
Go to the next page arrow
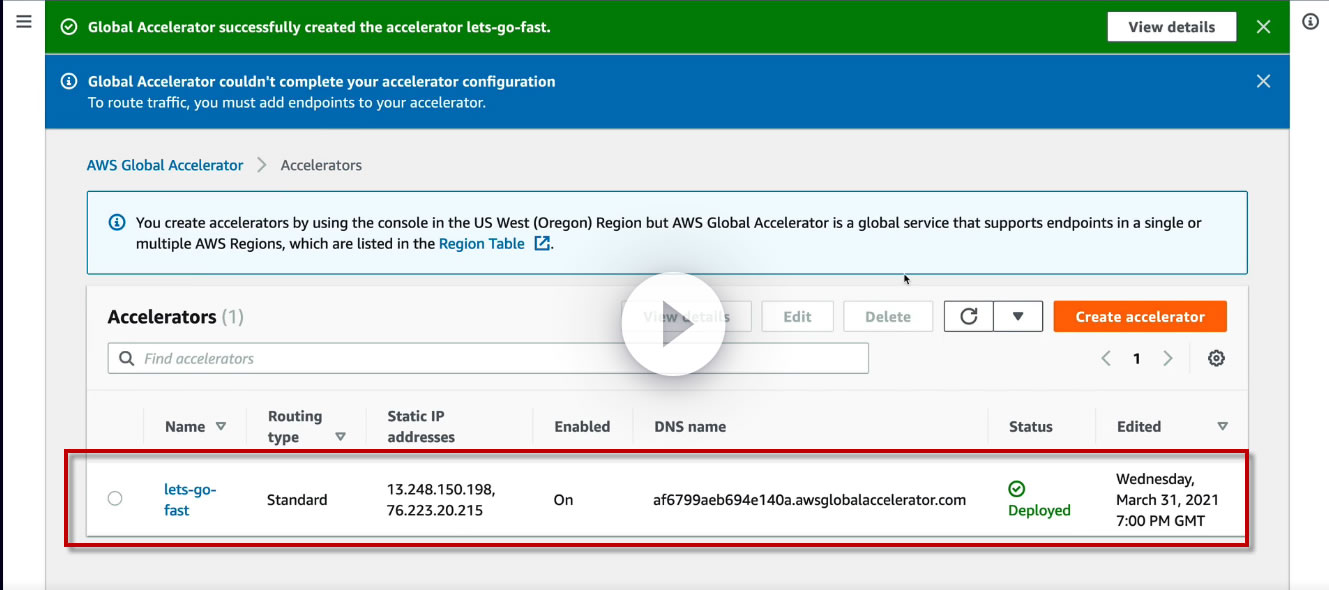click(x=1167, y=358)
